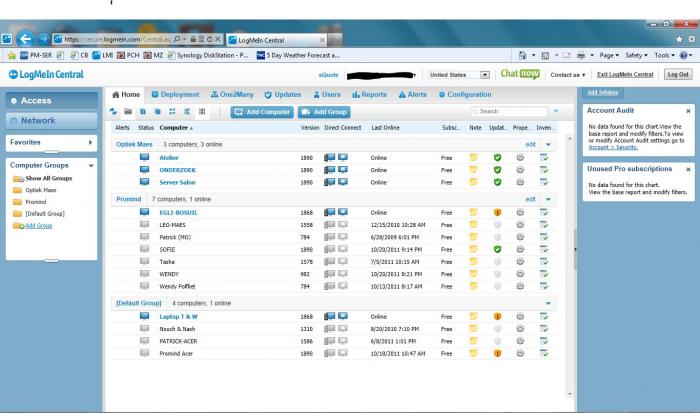This screenshot has height=413, width=700.
Task: Click the Chat now button
Action: (x=520, y=74)
